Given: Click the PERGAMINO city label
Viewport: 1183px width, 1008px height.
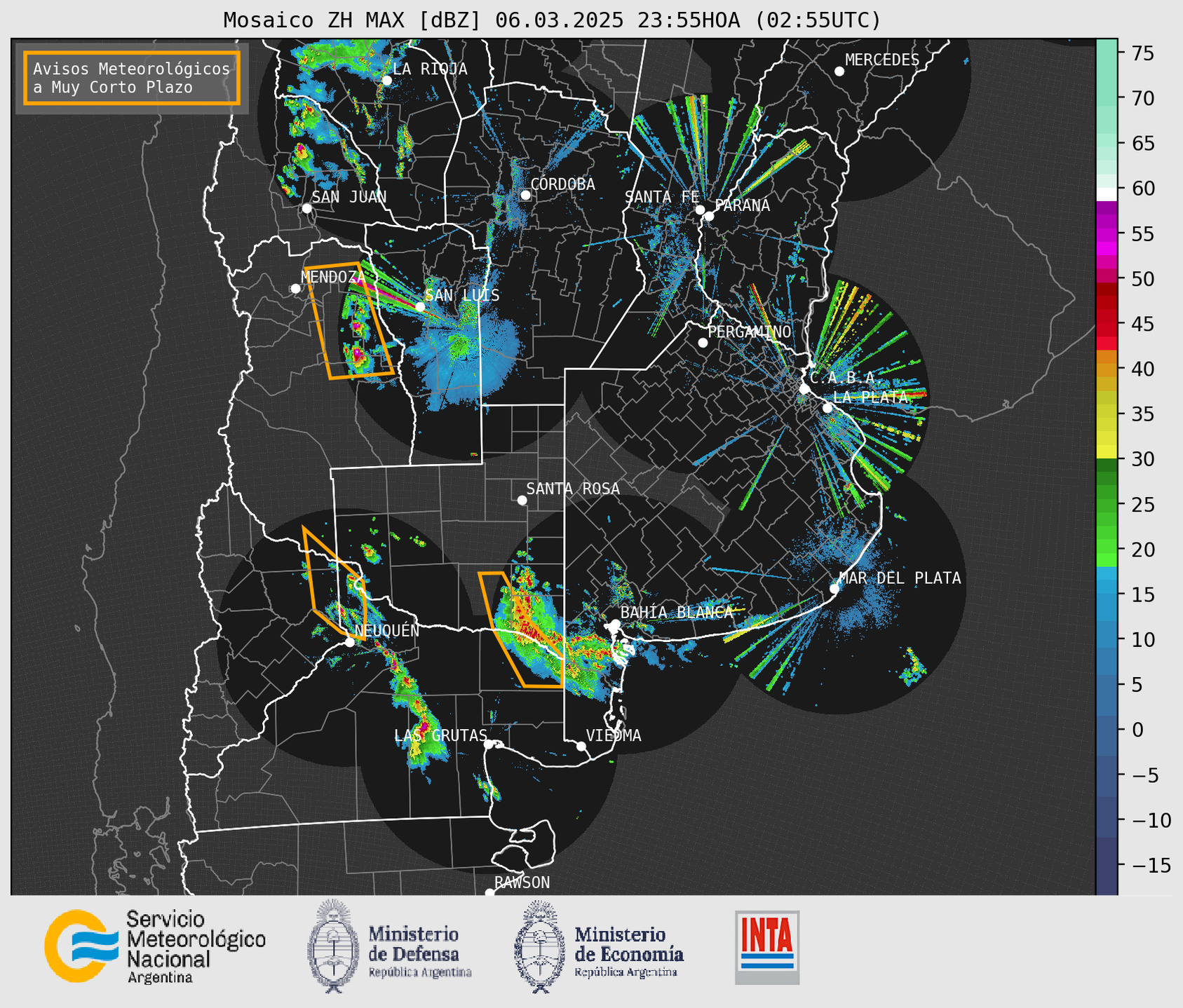Looking at the screenshot, I should point(750,332).
